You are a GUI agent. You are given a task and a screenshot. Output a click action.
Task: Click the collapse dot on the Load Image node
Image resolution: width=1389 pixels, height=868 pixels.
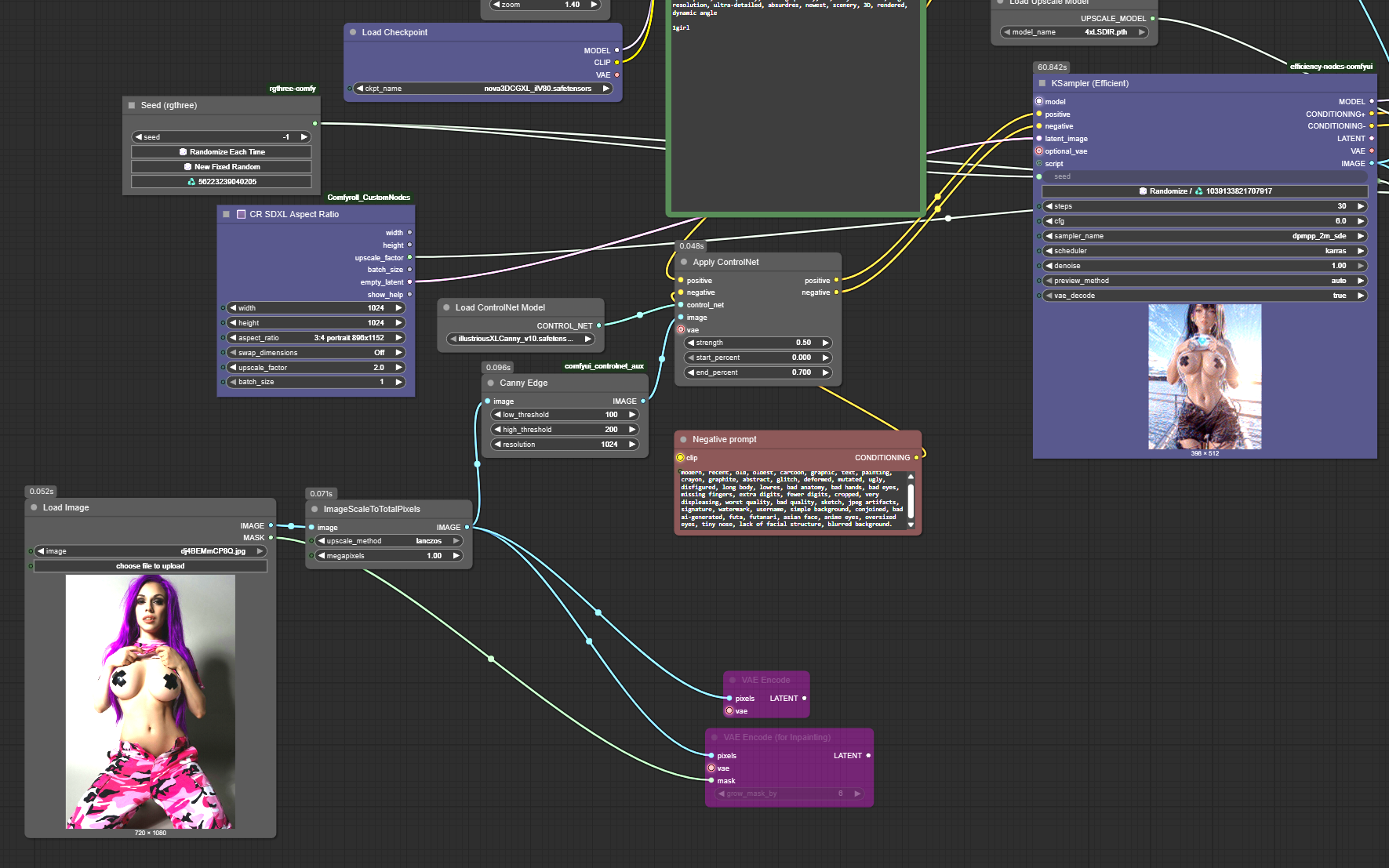(x=34, y=507)
